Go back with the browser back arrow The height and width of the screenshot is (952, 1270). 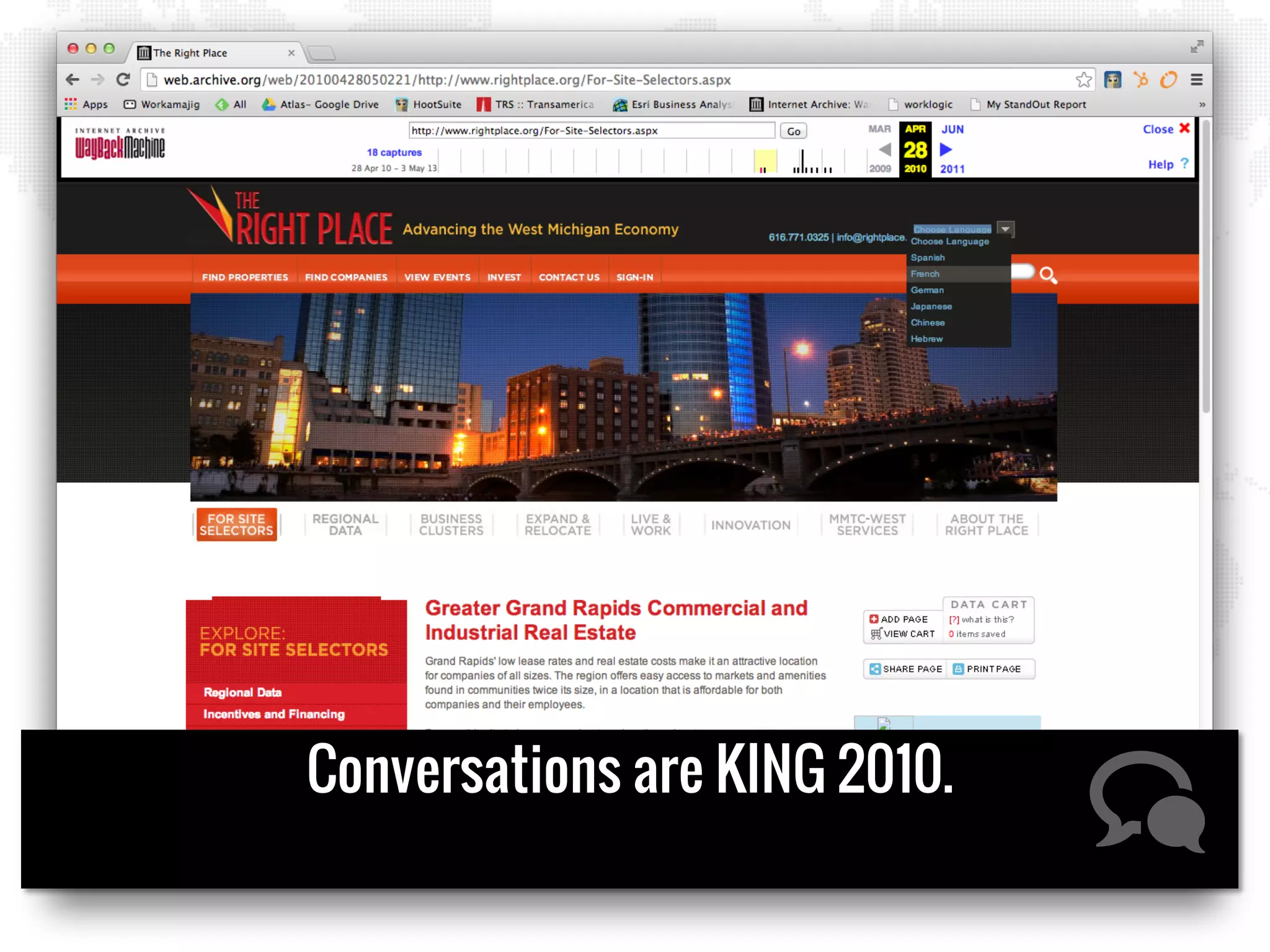coord(73,80)
